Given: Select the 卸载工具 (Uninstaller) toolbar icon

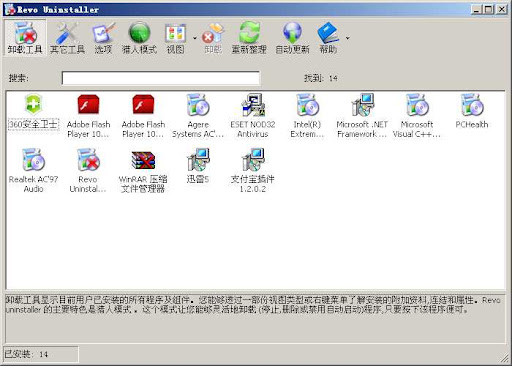Looking at the screenshot, I should (x=25, y=38).
